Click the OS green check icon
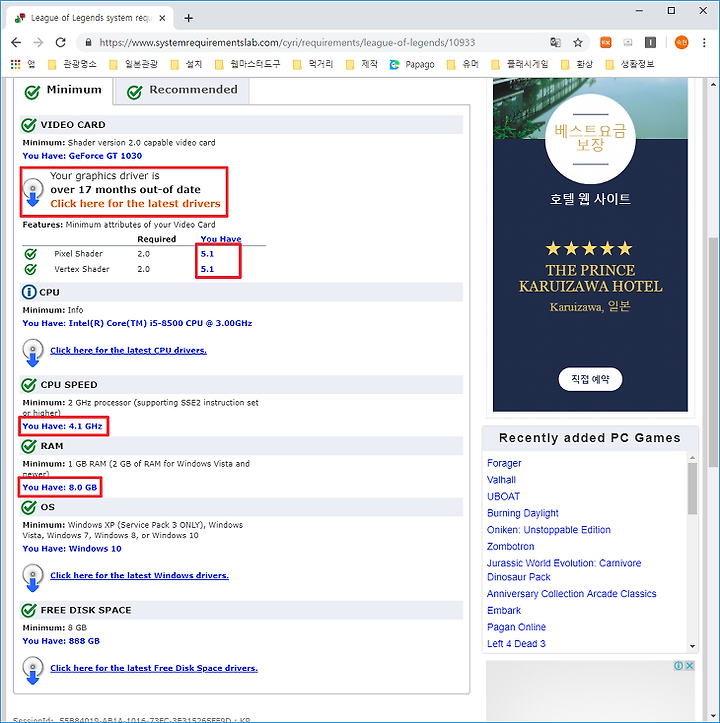 pos(29,507)
